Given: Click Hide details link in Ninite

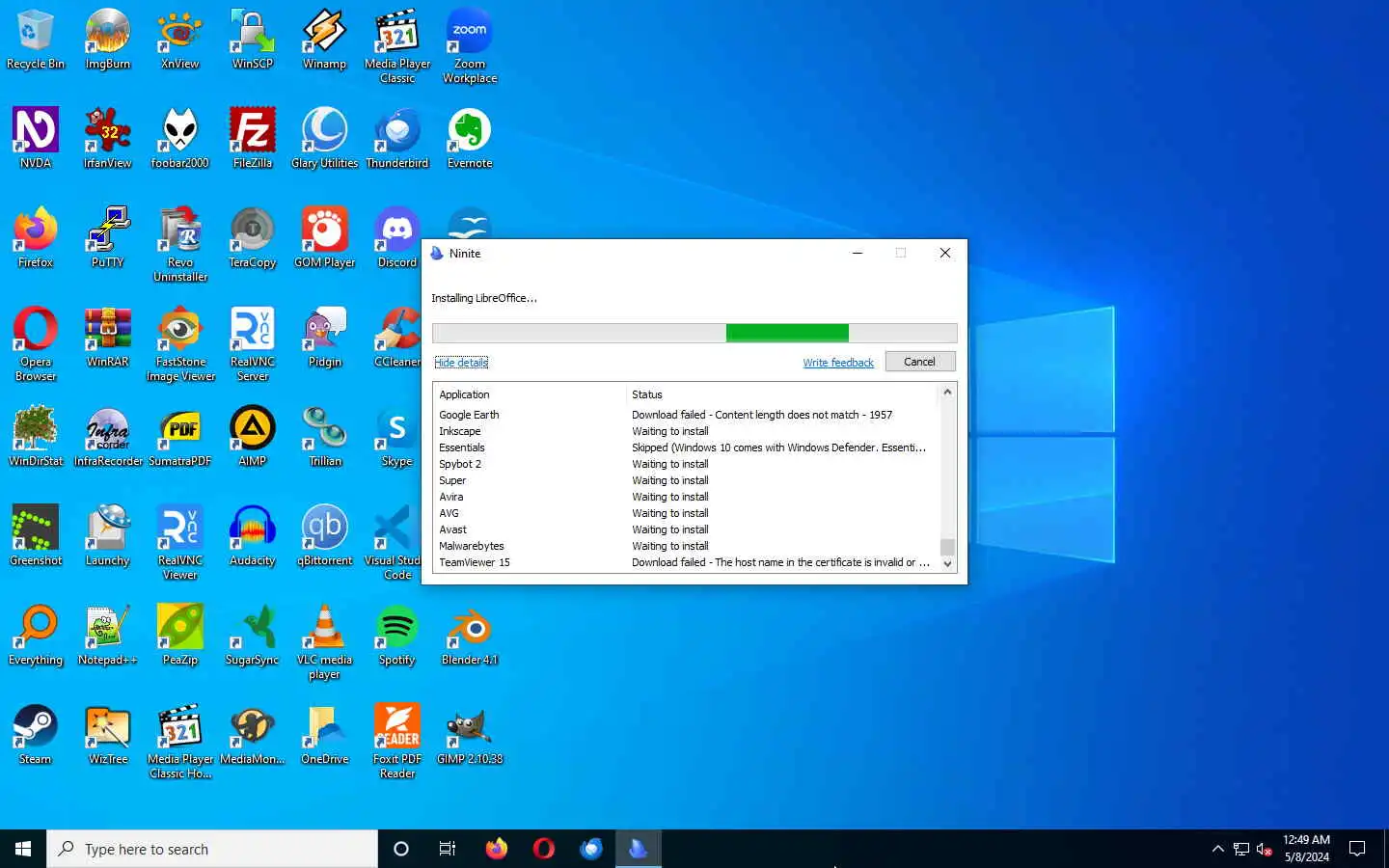Looking at the screenshot, I should 461,363.
